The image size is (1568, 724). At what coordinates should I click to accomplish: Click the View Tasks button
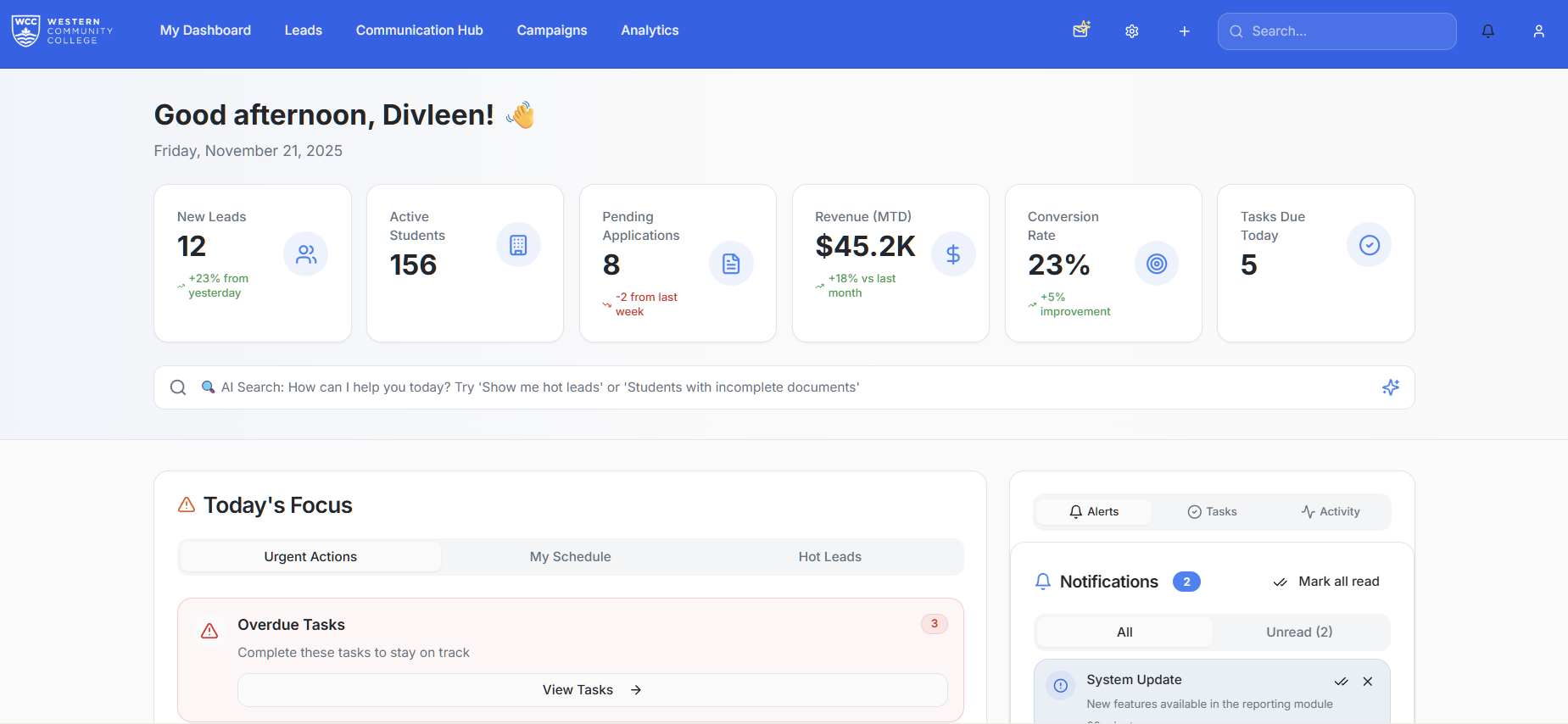point(592,690)
